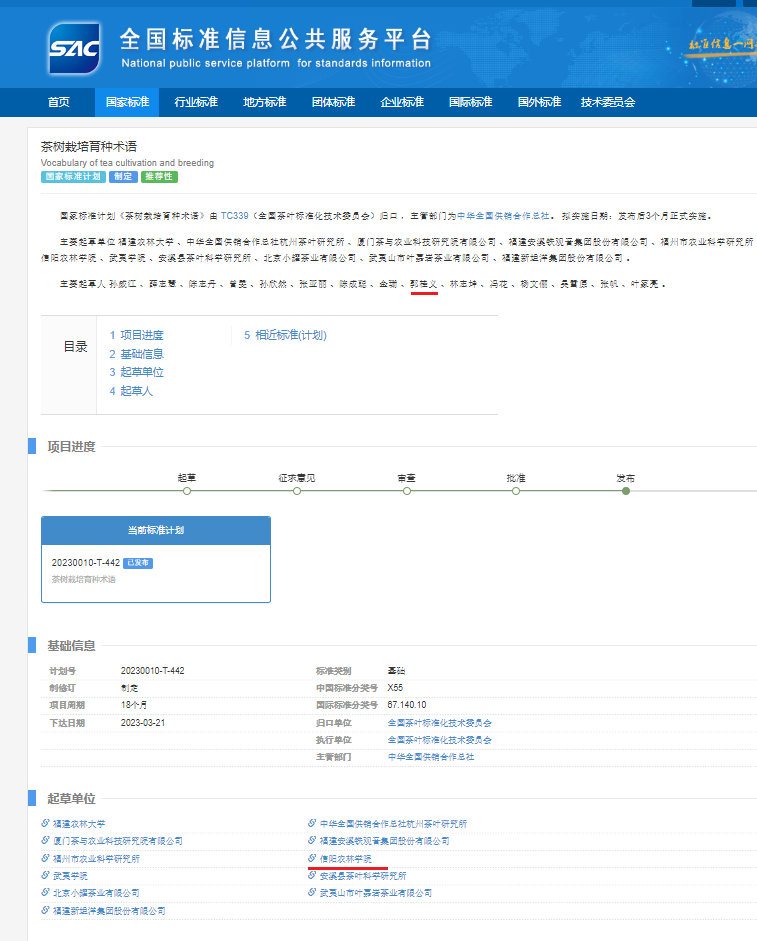
Task: Click link icon beside 福建农林大学
Action: click(46, 824)
